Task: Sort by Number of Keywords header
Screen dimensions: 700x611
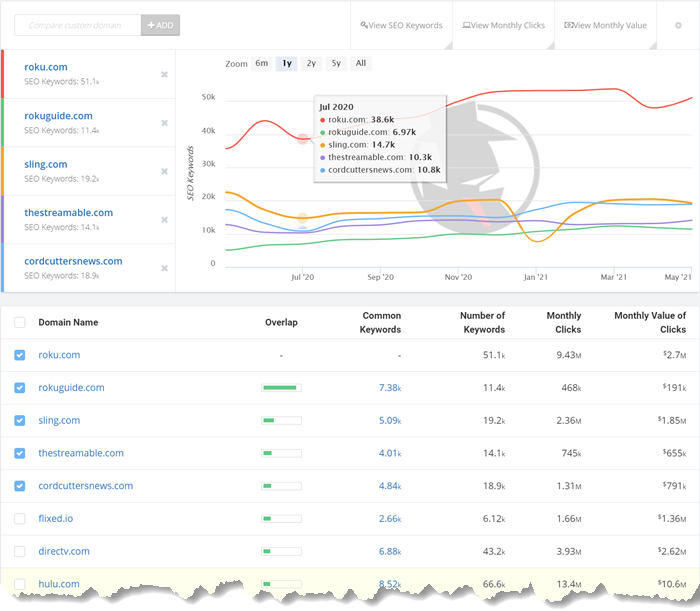Action: coord(483,322)
